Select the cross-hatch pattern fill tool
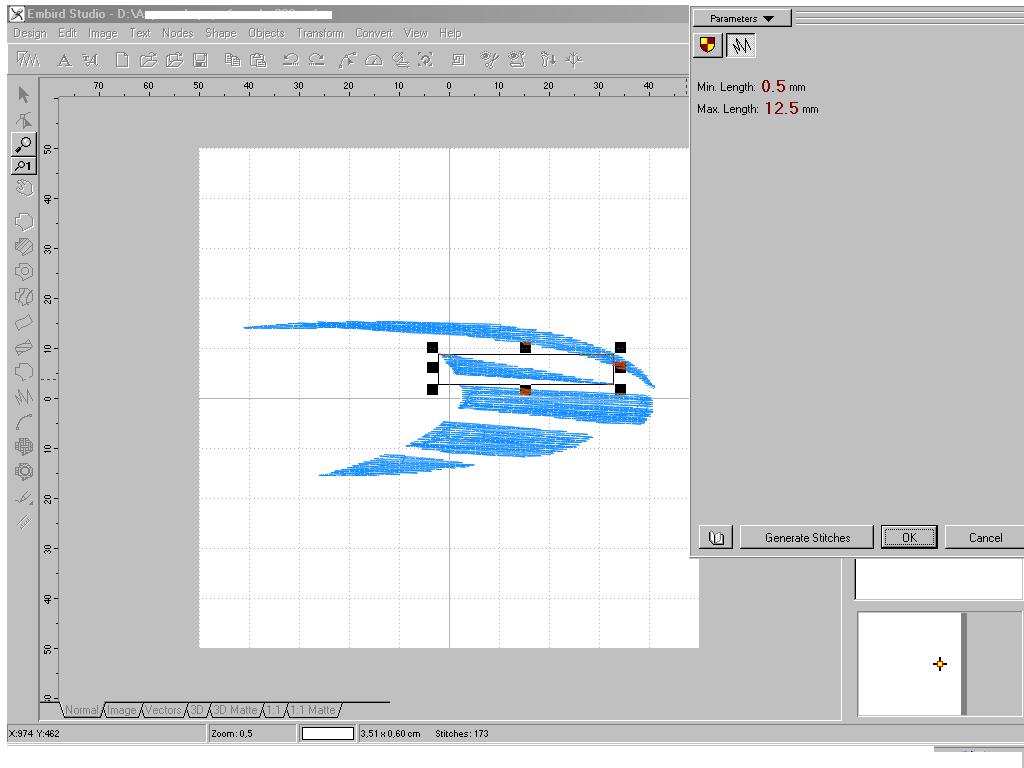 click(24, 447)
